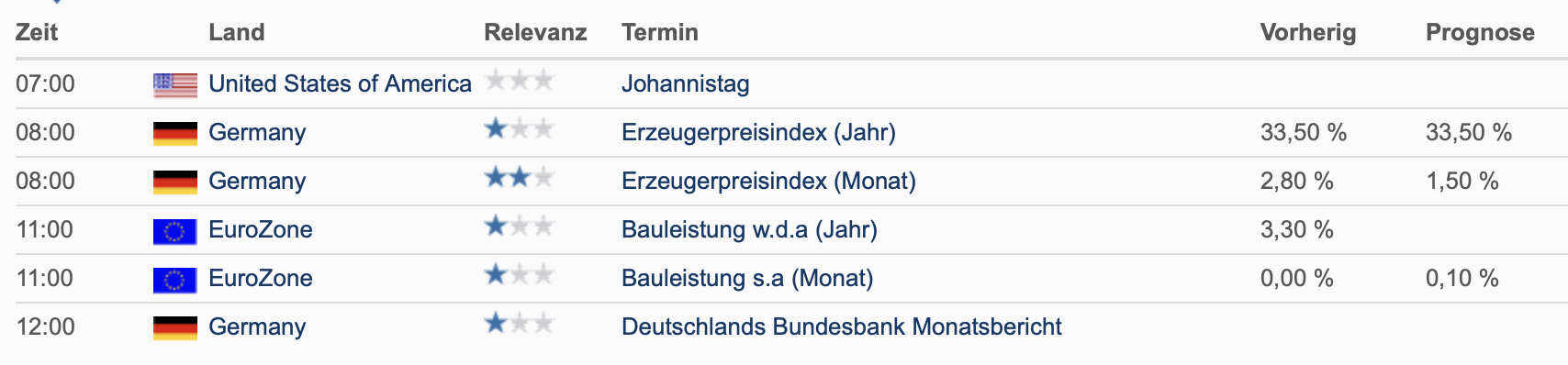The image size is (1568, 365).
Task: Open Erzeugerpreisindex (Monat) event details
Action: (x=768, y=182)
